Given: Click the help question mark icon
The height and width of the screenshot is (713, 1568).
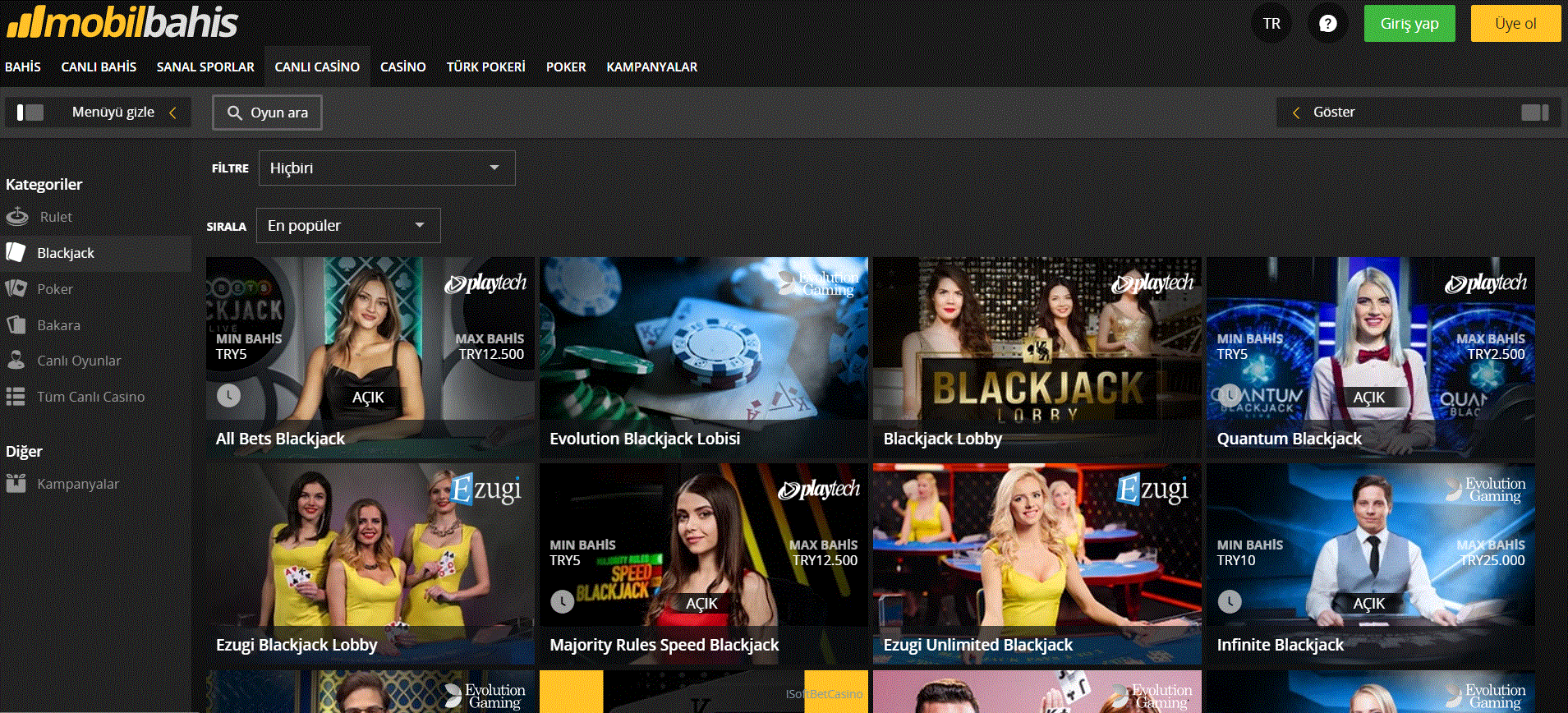Looking at the screenshot, I should coord(1327,24).
